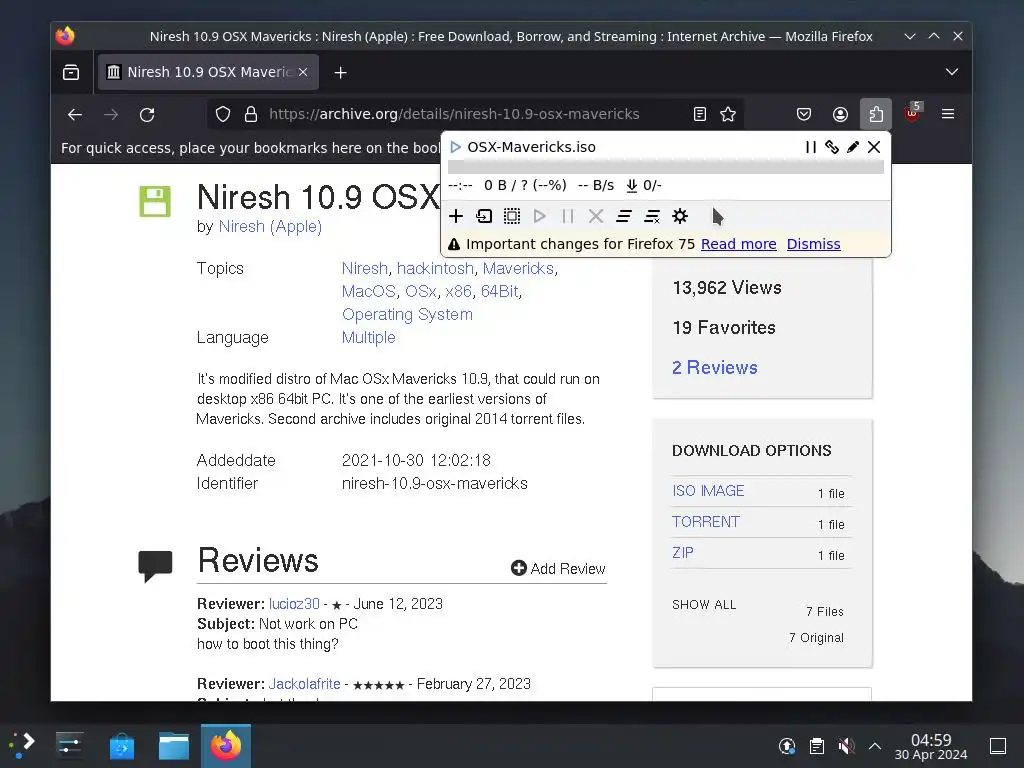Open Firefox application hamburger menu
Screen dimensions: 1024x768
tap(948, 114)
